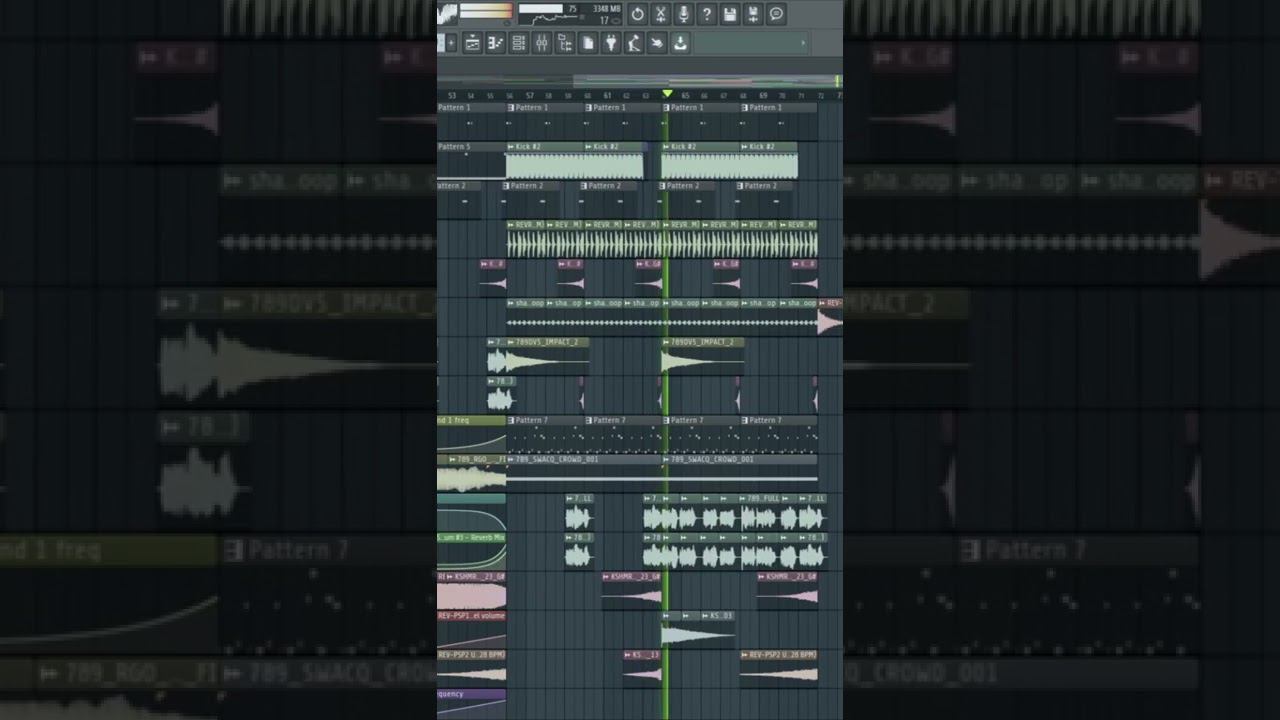Jump to bar 61 on the ruler
The height and width of the screenshot is (720, 1280).
(x=607, y=96)
